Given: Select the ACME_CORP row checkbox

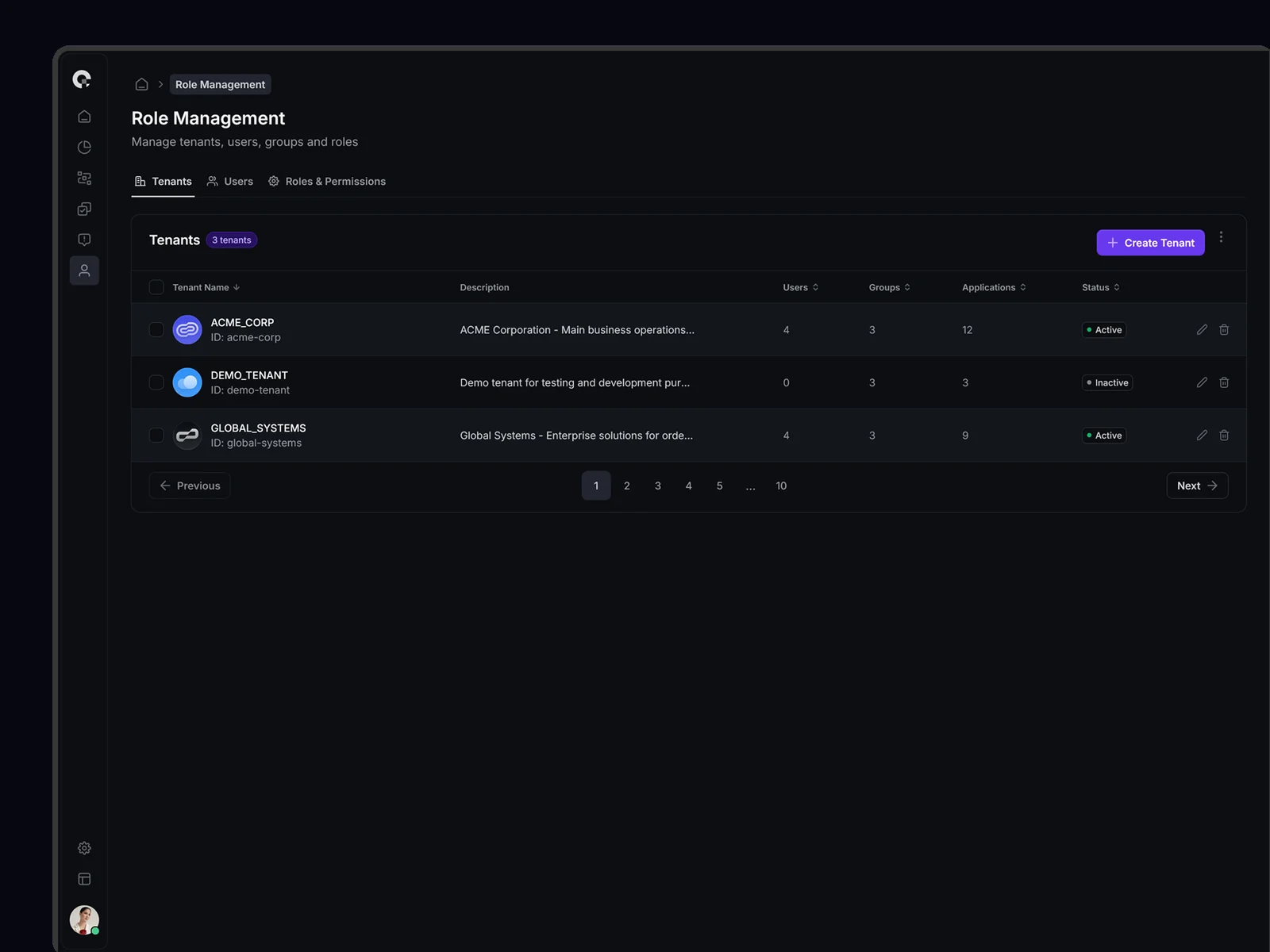Looking at the screenshot, I should [x=156, y=330].
